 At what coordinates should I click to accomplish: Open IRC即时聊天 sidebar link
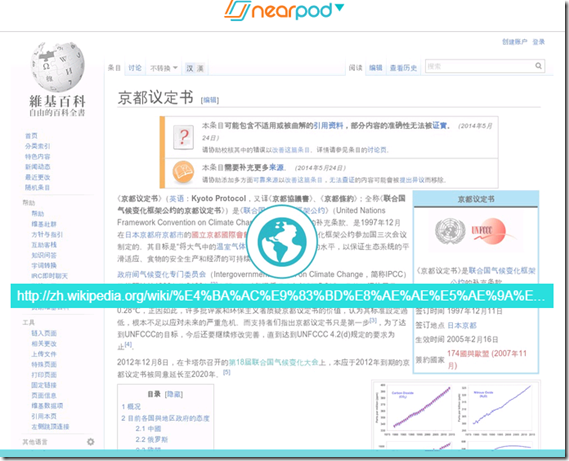(x=50, y=276)
